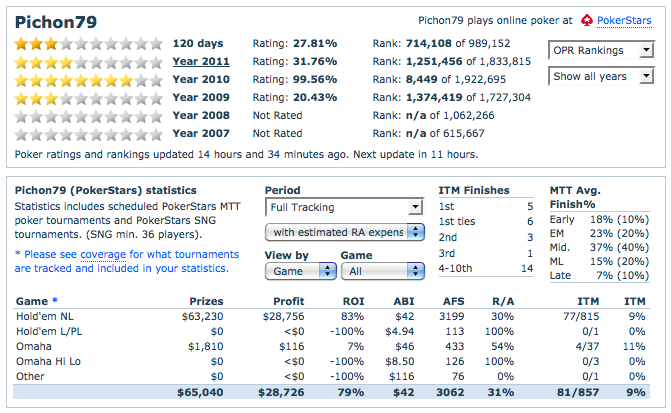Click the Year 2007 empty star row
Viewport: 671px width, 413px height.
coord(89,134)
